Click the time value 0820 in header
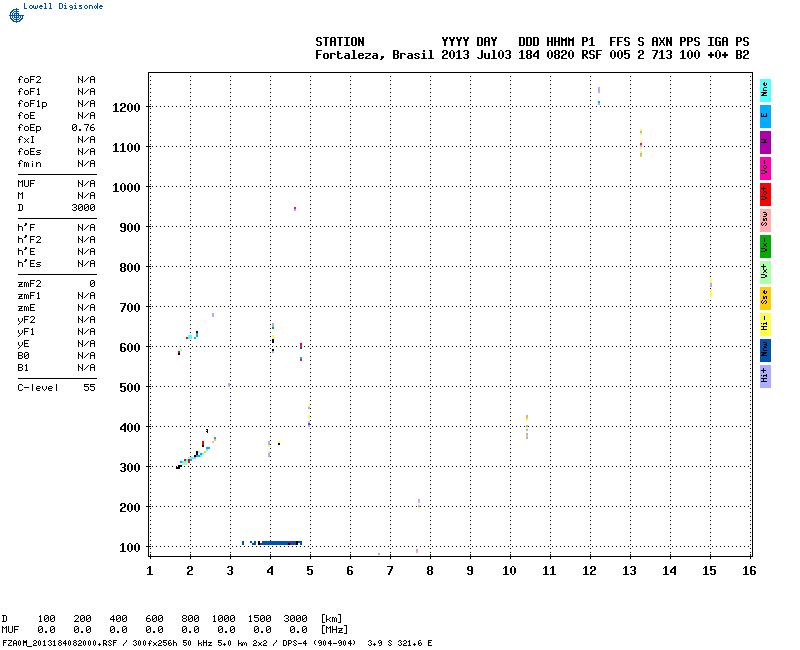800x650 pixels. 560,55
